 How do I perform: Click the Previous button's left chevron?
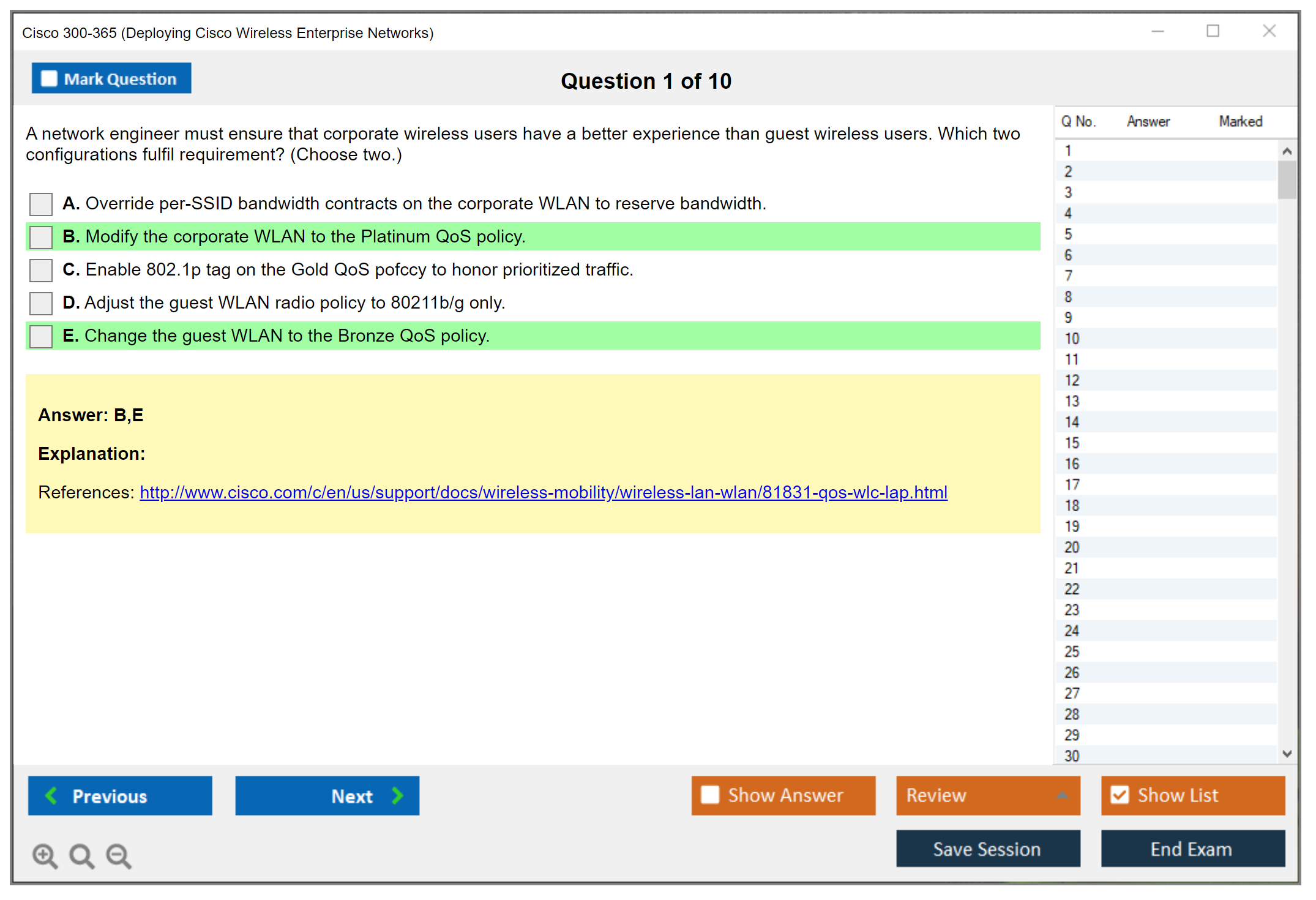pyautogui.click(x=51, y=795)
